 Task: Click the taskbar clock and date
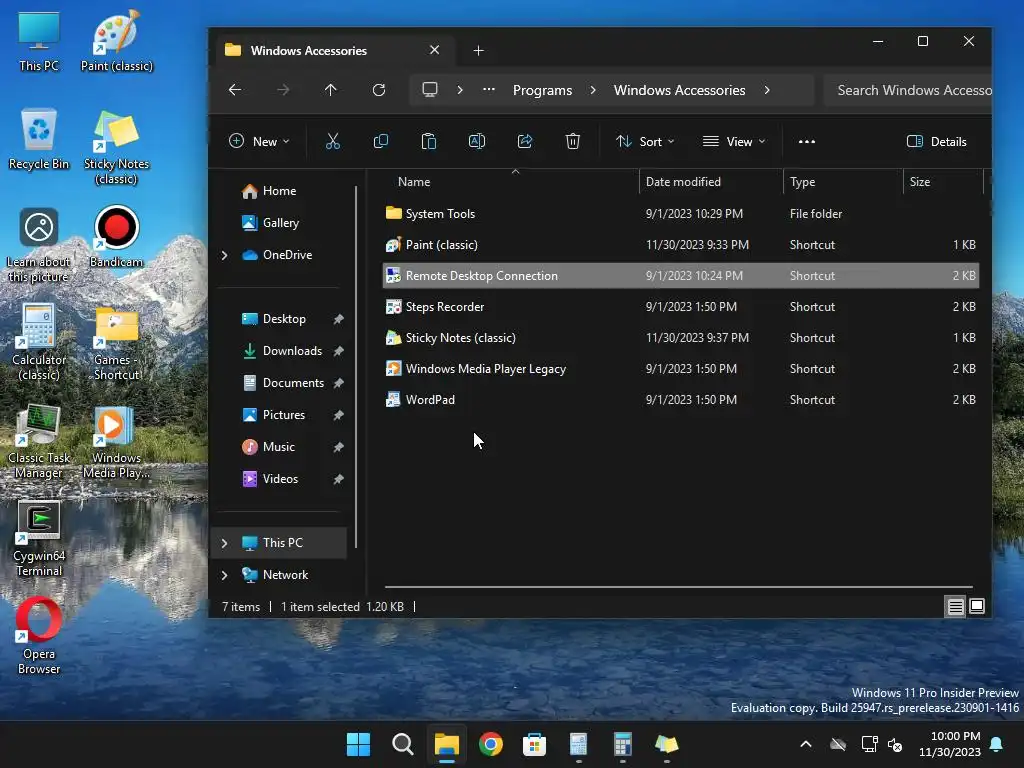click(950, 744)
